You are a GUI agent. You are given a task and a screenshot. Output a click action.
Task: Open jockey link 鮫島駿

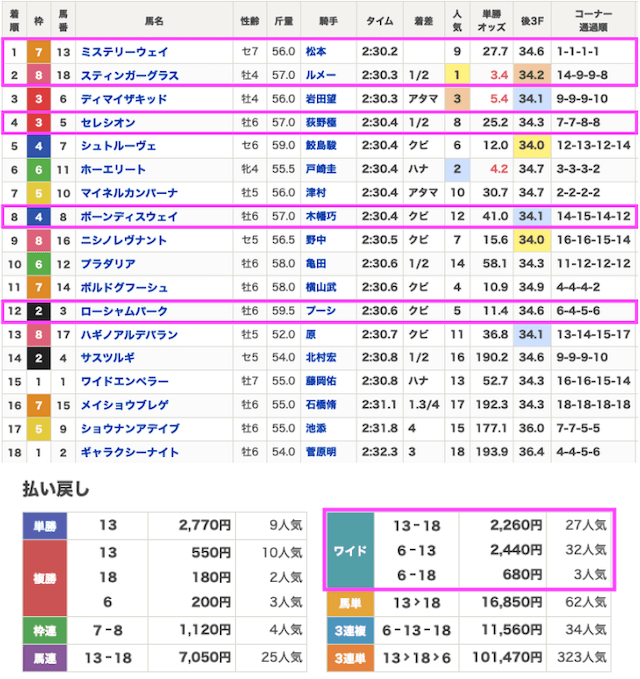coord(321,146)
